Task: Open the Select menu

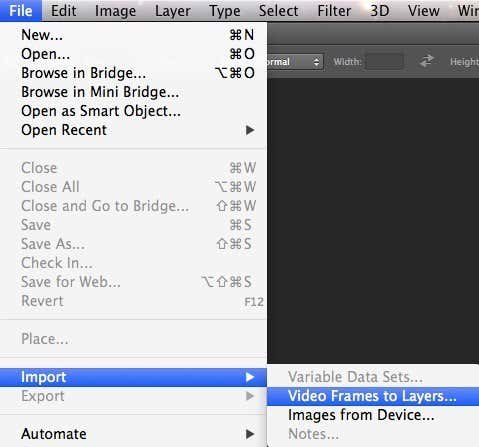Action: [278, 11]
